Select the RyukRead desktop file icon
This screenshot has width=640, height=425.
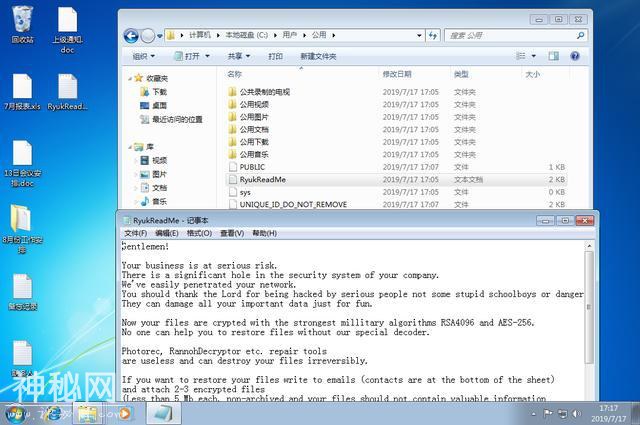point(67,92)
